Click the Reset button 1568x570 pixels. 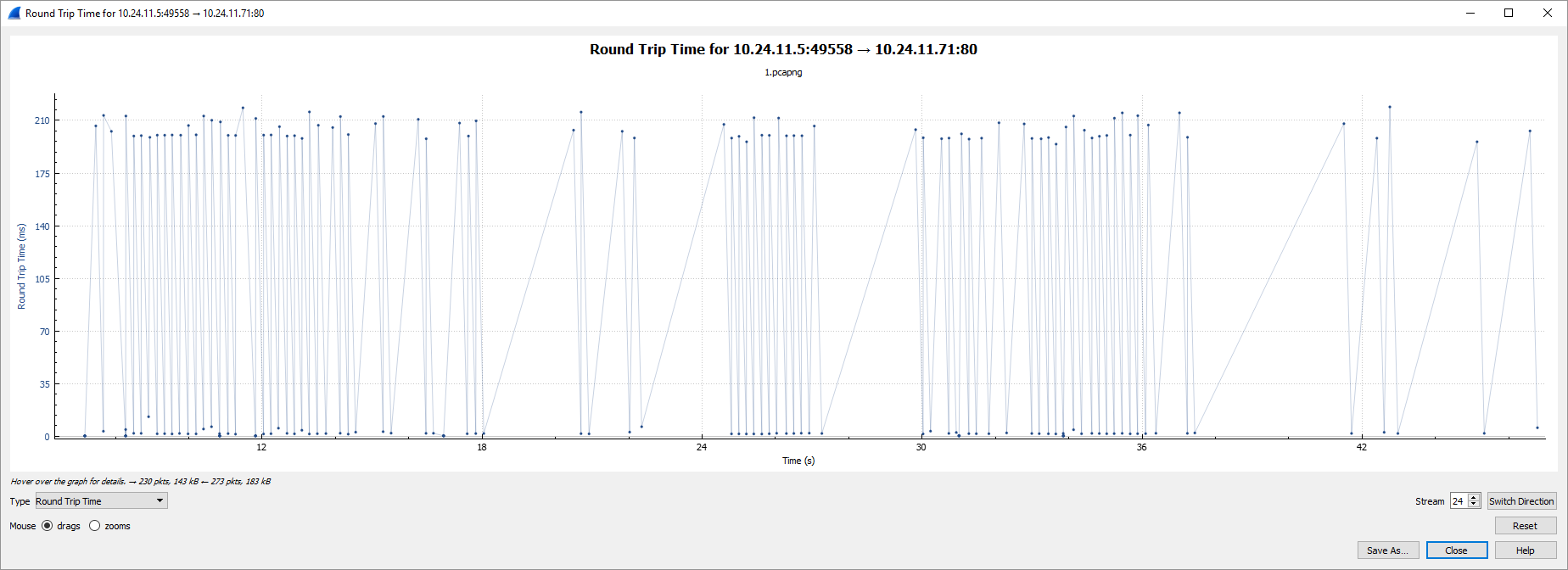[x=1525, y=526]
